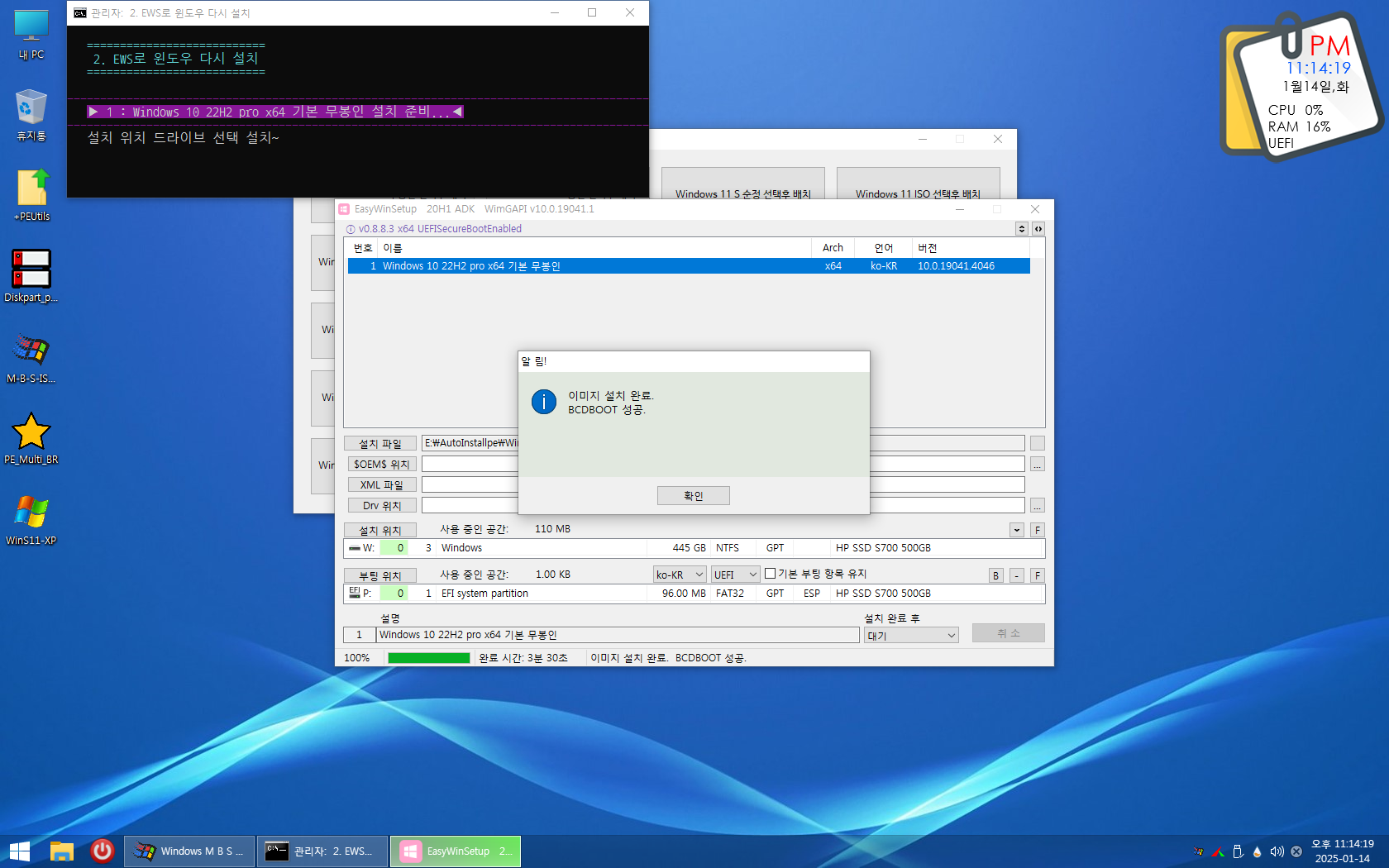1389x868 pixels.
Task: Select the Windows 445 GB NTFS partition row
Action: tap(694, 548)
